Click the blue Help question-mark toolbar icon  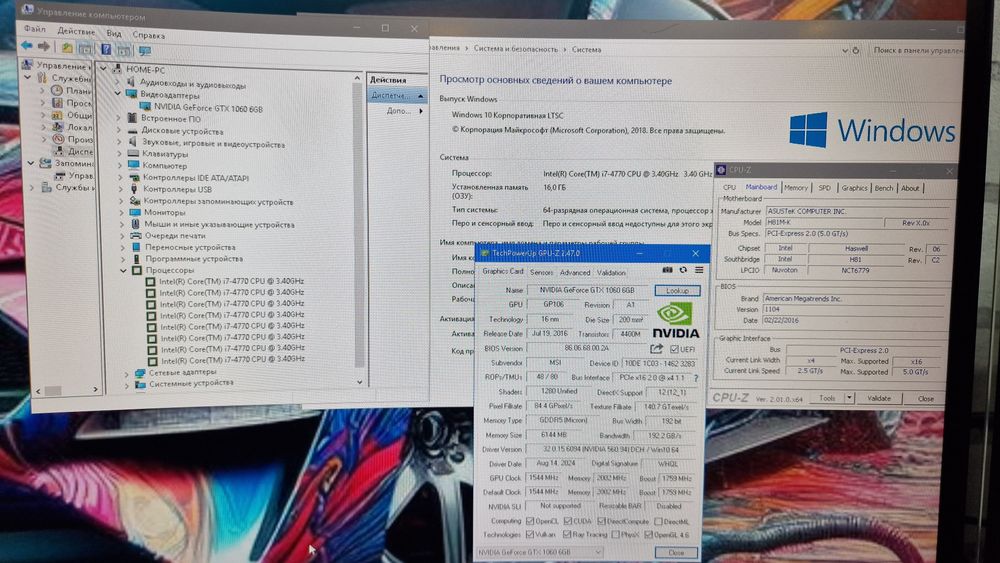click(x=106, y=49)
